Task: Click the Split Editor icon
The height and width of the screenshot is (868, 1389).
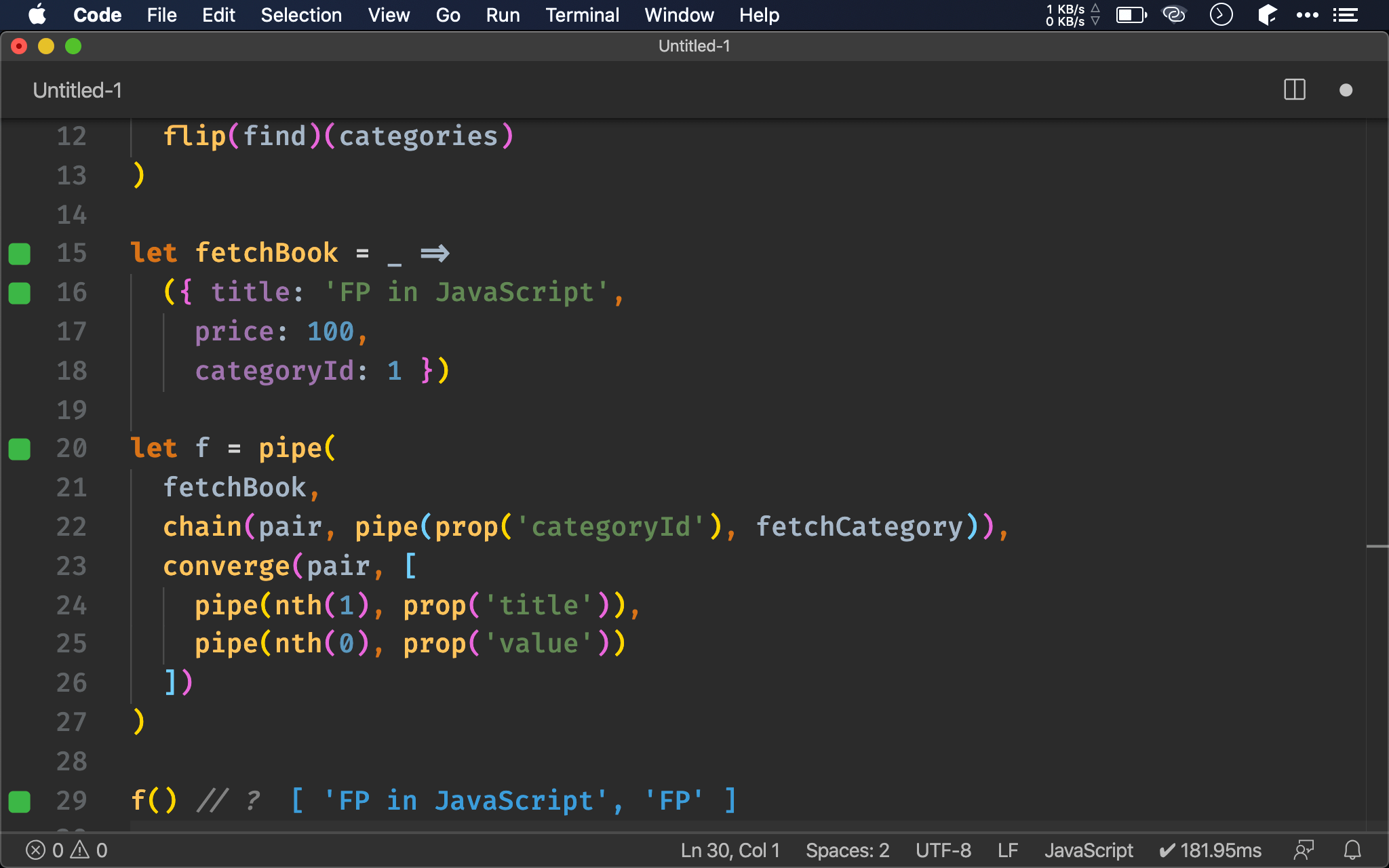Action: pyautogui.click(x=1295, y=90)
